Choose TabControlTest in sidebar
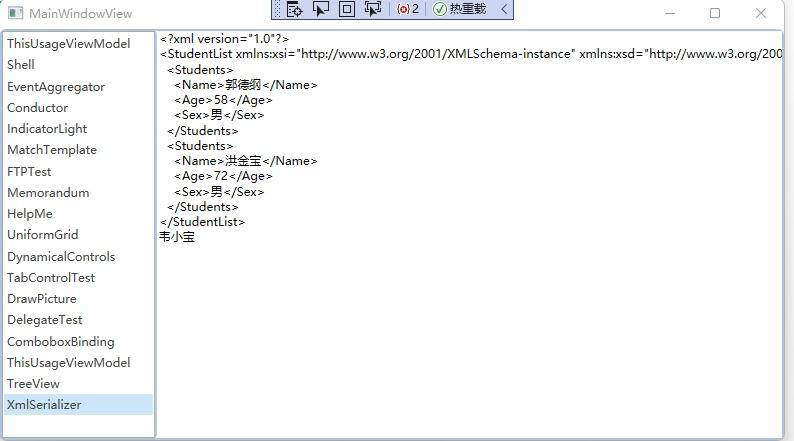Image resolution: width=794 pixels, height=441 pixels. tap(78, 277)
